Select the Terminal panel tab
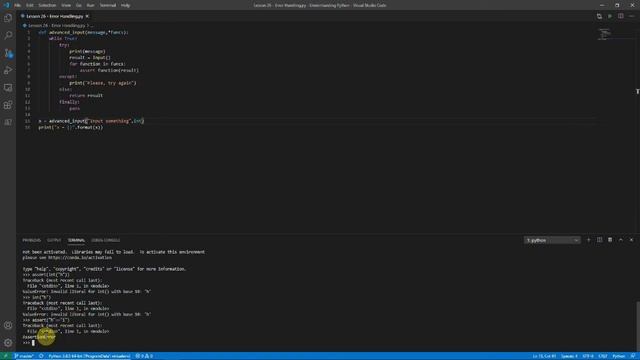The width and height of the screenshot is (640, 360). pyautogui.click(x=76, y=240)
